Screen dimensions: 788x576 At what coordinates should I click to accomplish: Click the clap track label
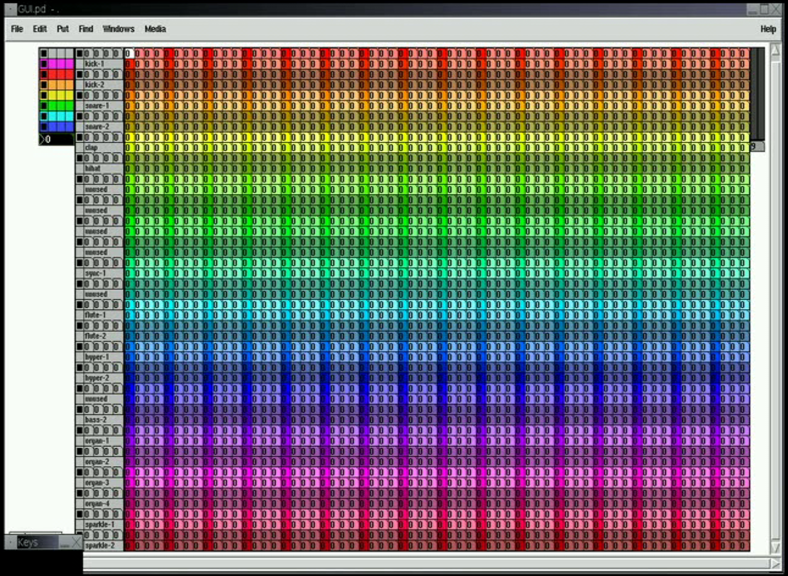point(91,148)
